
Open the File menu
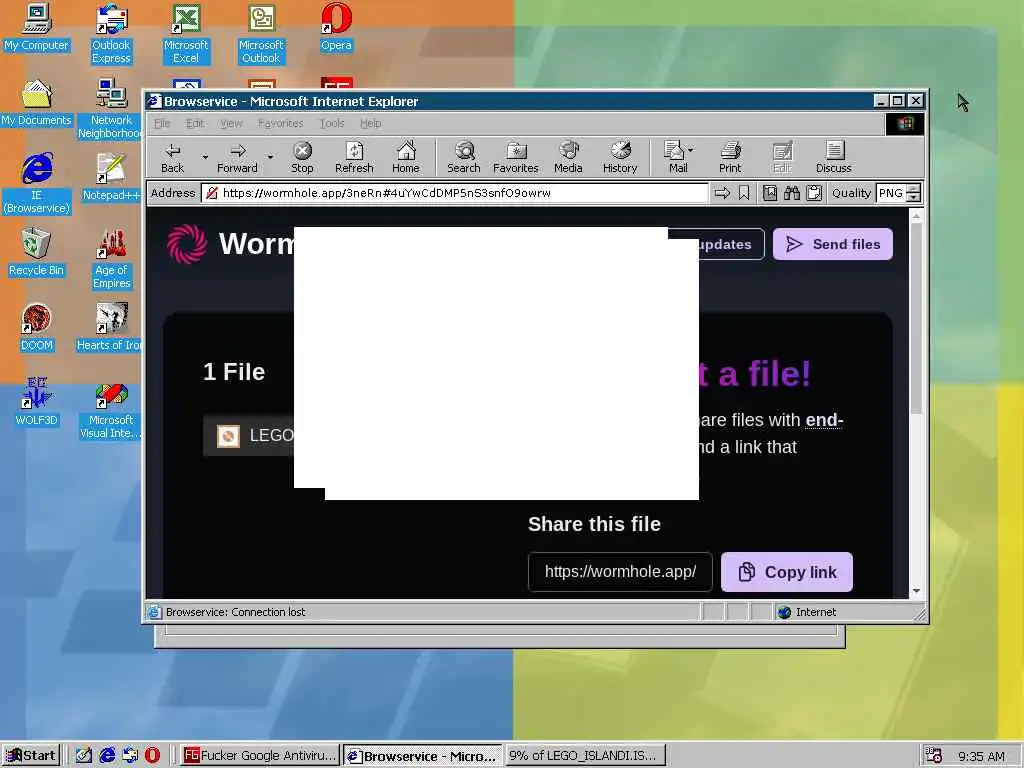[162, 123]
